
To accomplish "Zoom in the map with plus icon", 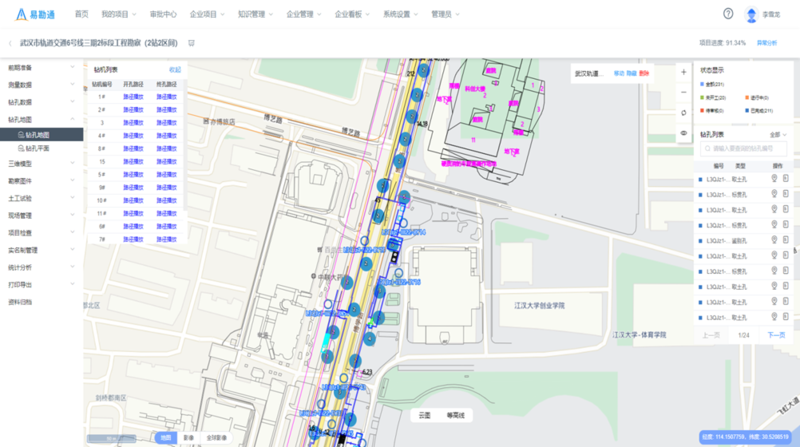I will [x=684, y=72].
